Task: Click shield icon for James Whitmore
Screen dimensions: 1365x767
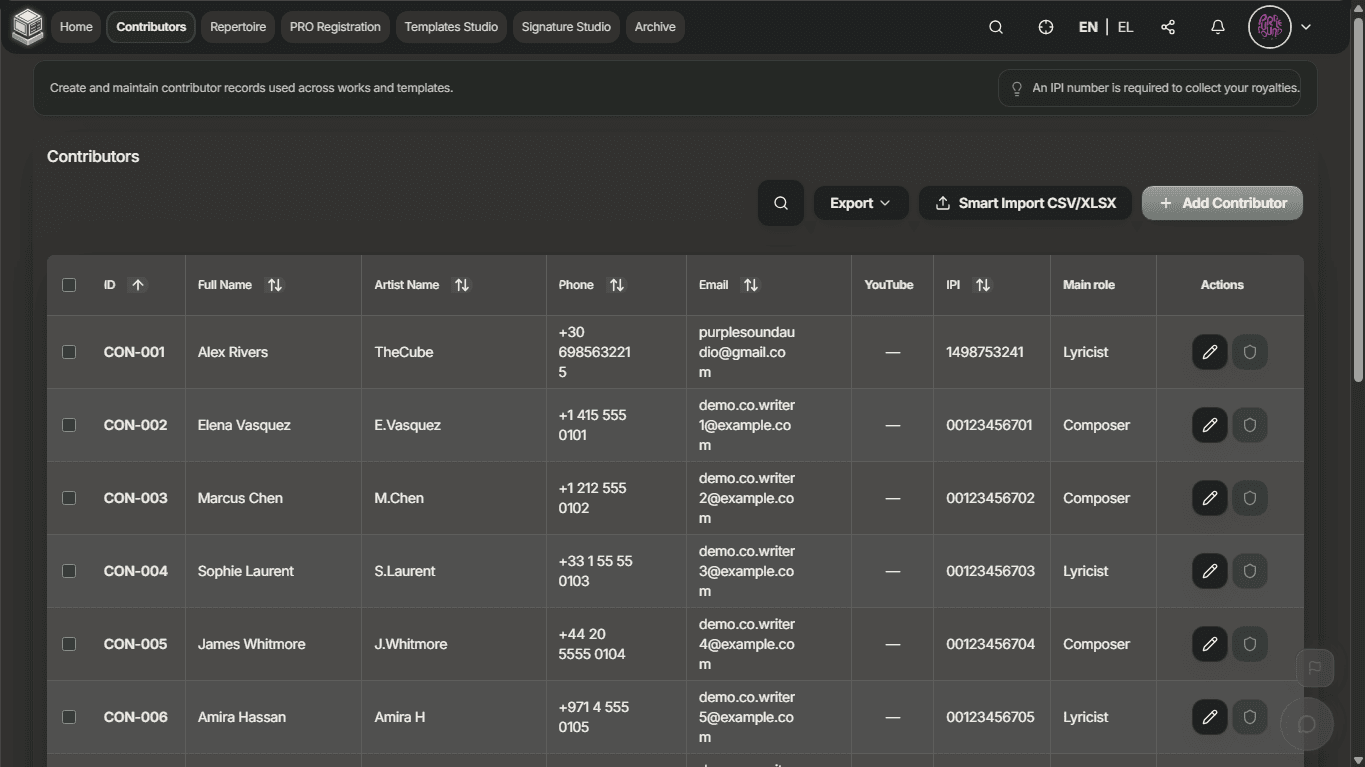Action: click(1250, 644)
